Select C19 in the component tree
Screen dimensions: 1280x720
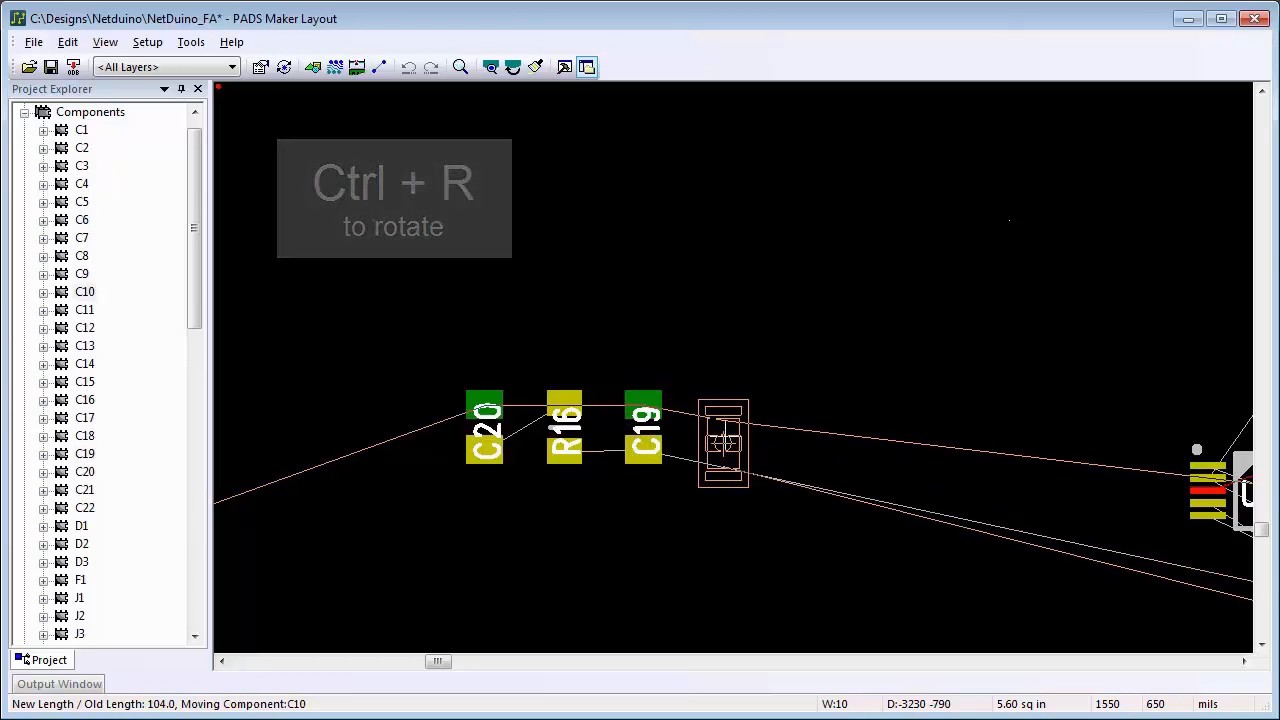pos(85,454)
